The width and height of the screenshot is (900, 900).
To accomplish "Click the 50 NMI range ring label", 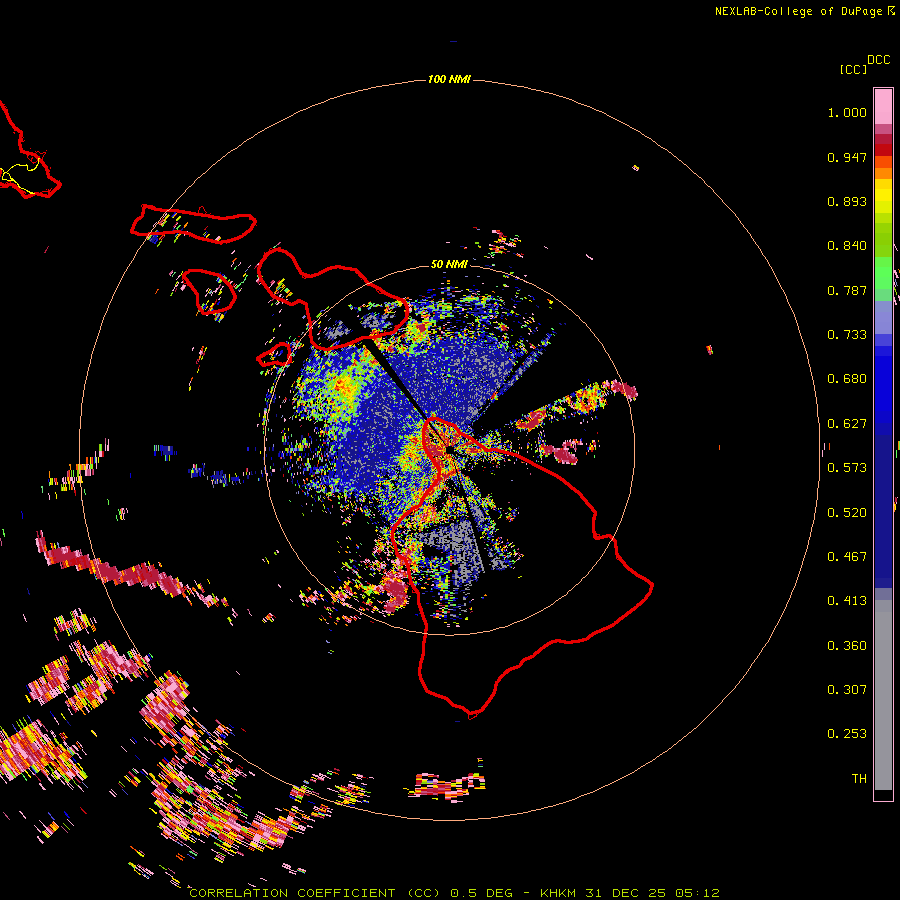I will pos(449,264).
